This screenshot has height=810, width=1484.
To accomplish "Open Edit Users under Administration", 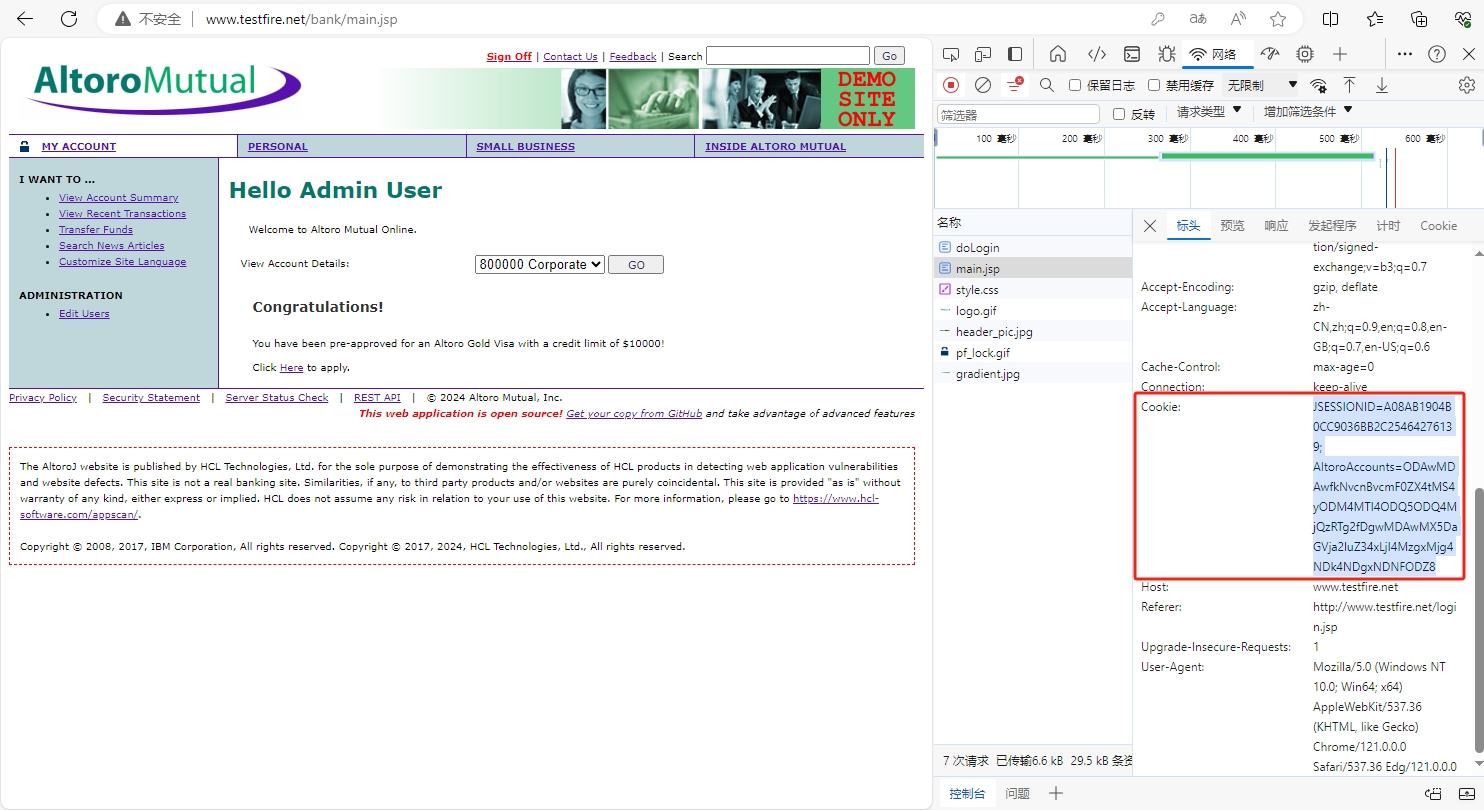I will click(x=84, y=314).
